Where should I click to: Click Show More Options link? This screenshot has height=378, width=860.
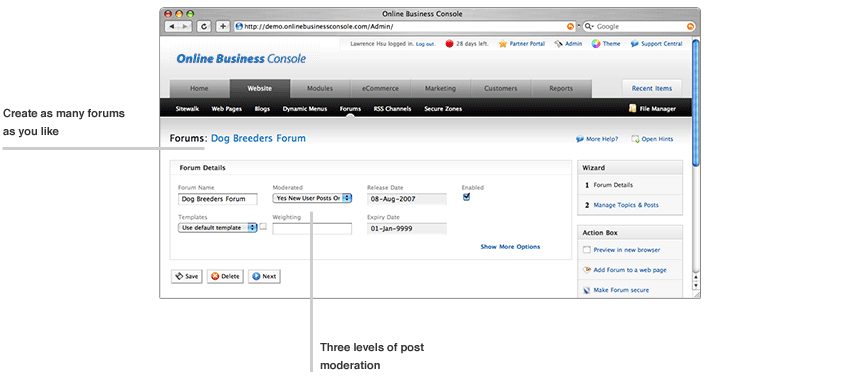[x=510, y=247]
